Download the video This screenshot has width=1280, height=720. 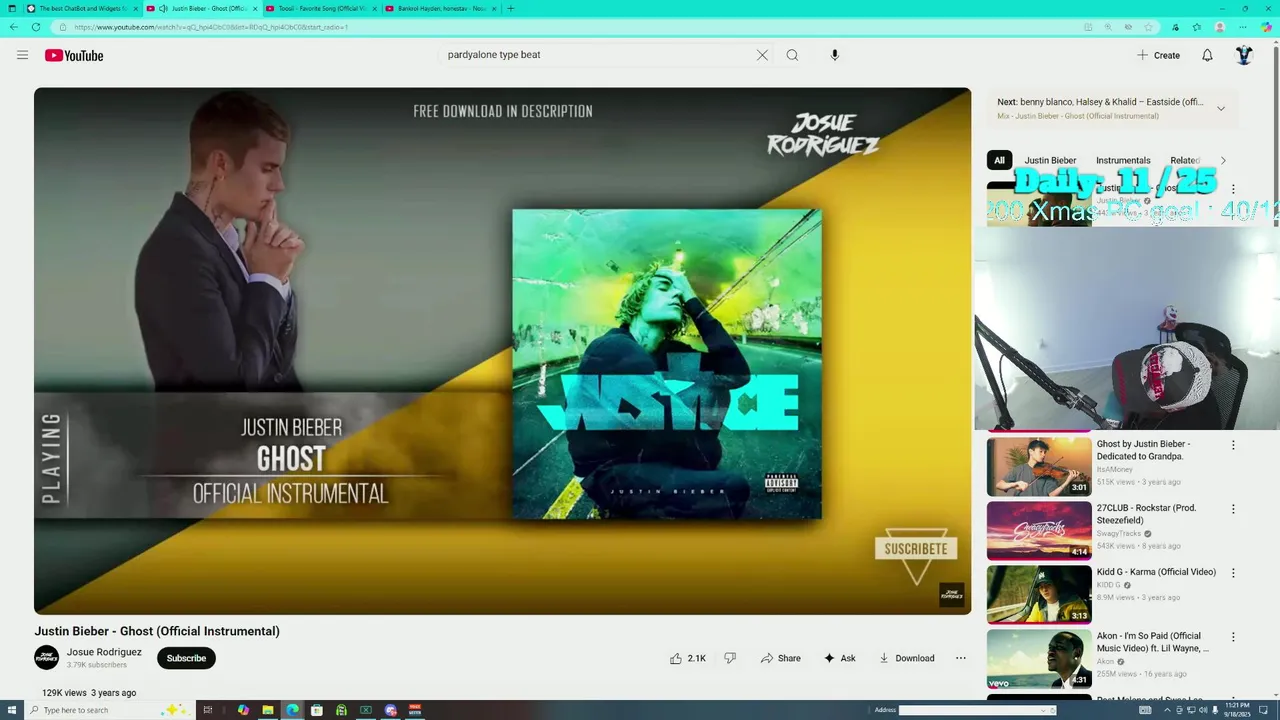coord(906,658)
